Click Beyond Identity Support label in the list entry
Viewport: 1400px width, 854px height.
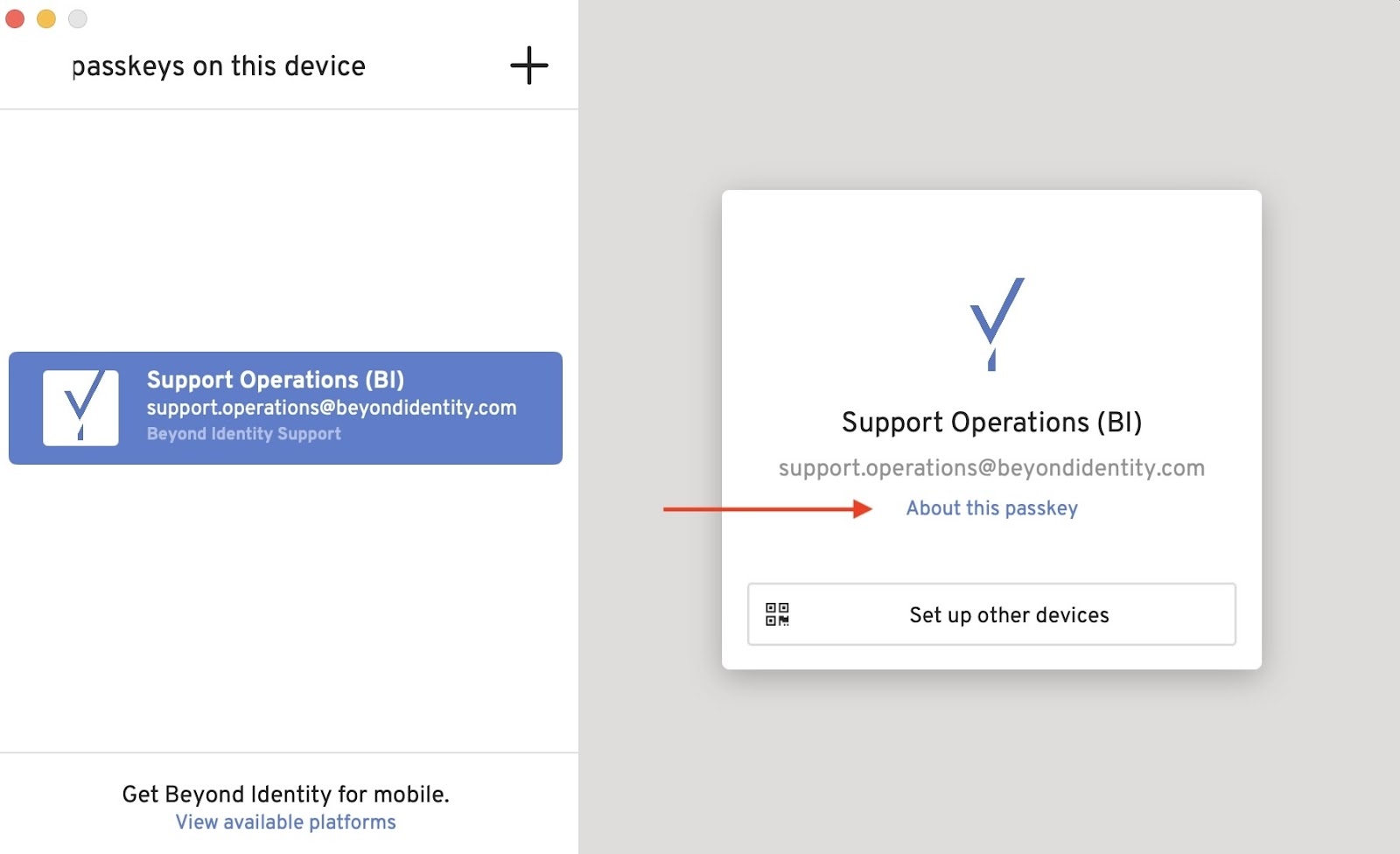(x=243, y=434)
